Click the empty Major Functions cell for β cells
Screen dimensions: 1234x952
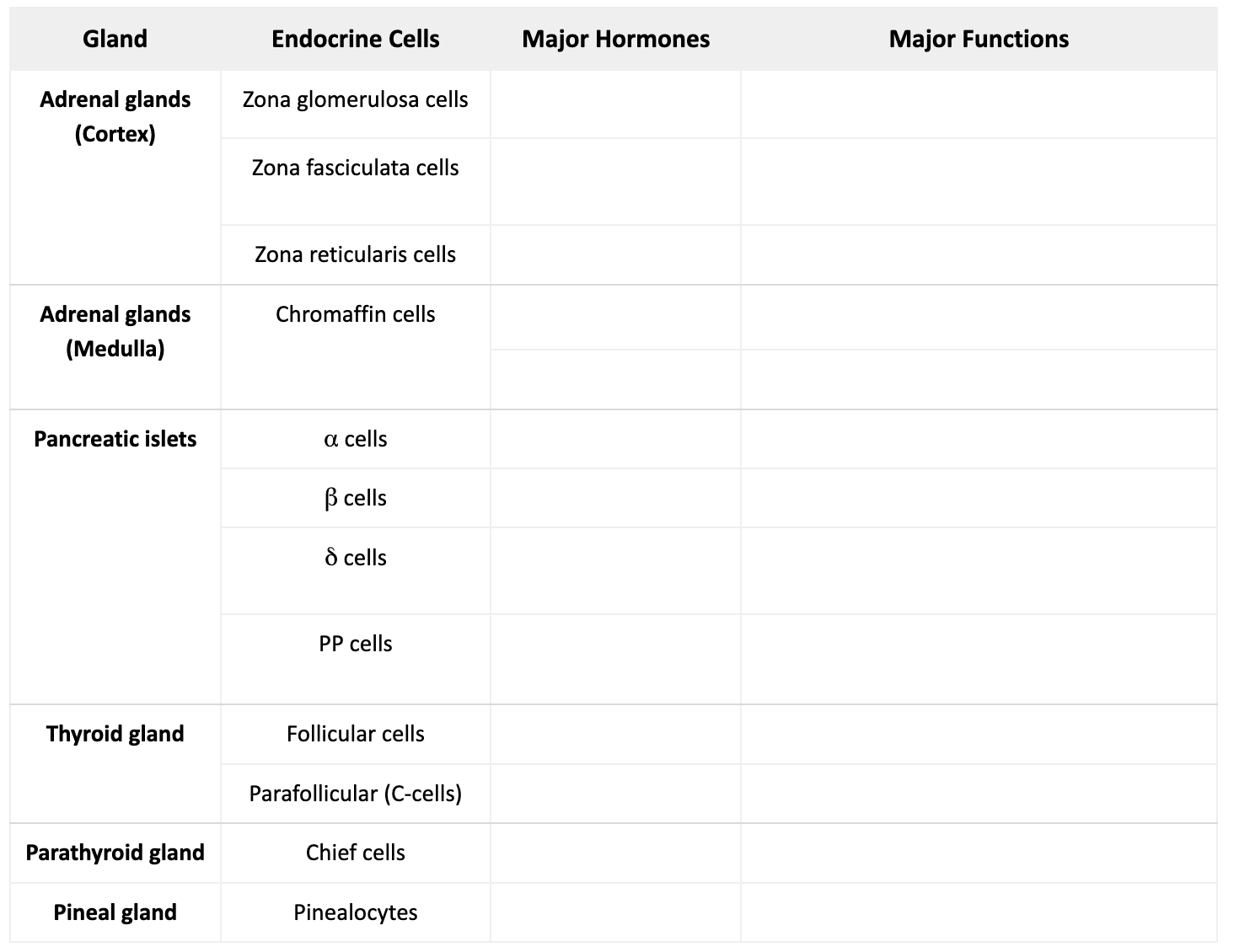(x=978, y=498)
